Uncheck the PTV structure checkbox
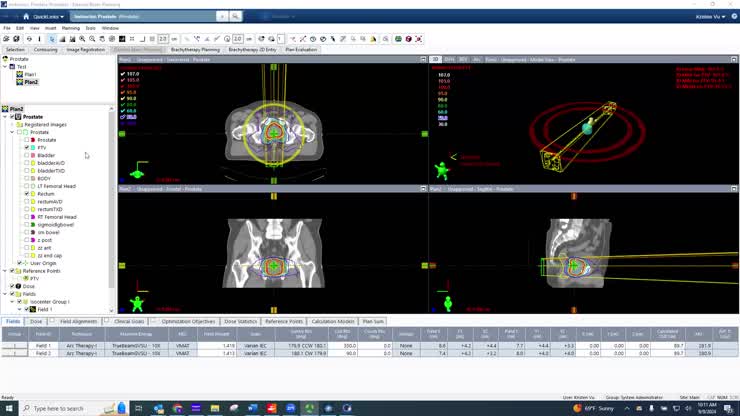The height and width of the screenshot is (416, 740). (27, 148)
